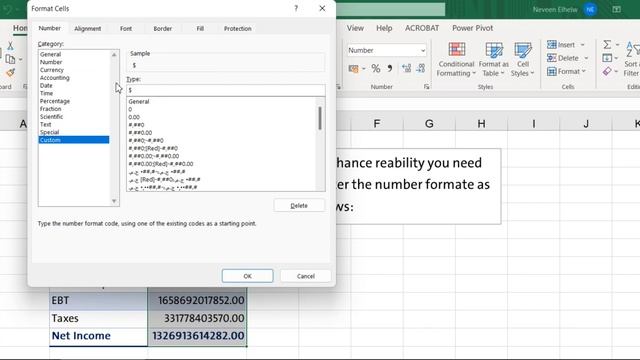
Task: Decrease decimal places in ribbon
Action: (x=421, y=68)
